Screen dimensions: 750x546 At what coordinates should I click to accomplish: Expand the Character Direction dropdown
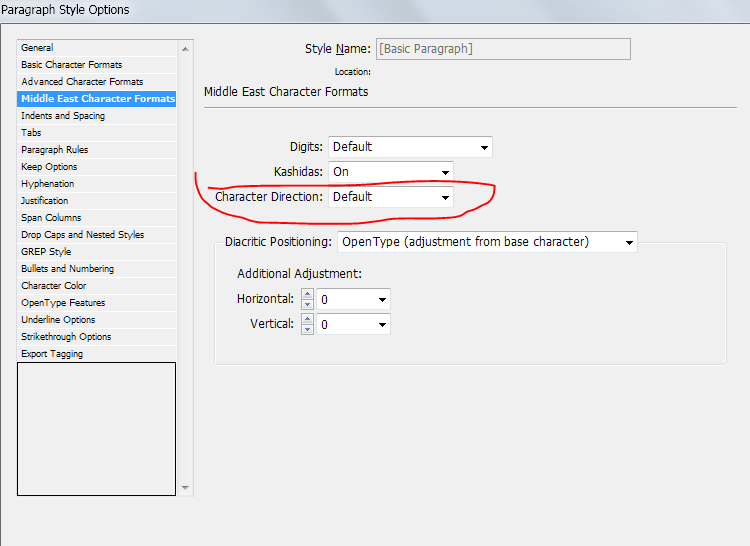pos(391,197)
